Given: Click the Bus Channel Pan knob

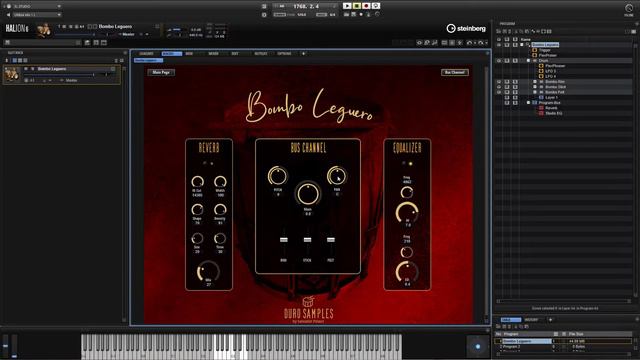Looking at the screenshot, I should click(x=337, y=176).
